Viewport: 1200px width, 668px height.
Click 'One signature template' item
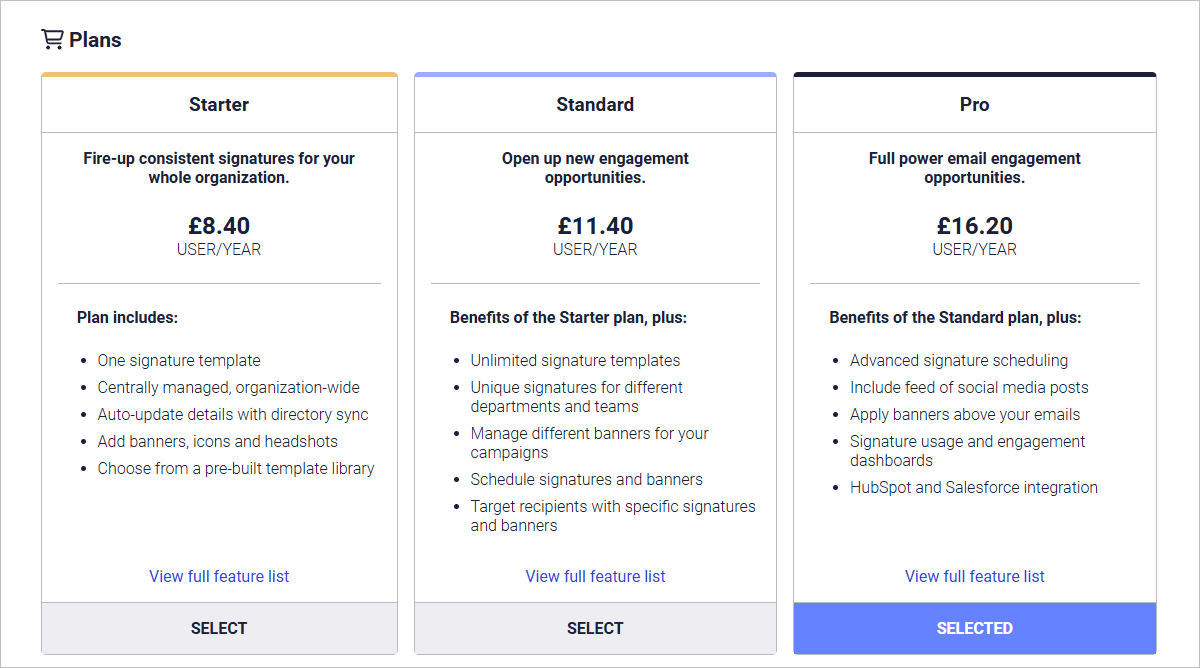coord(179,361)
